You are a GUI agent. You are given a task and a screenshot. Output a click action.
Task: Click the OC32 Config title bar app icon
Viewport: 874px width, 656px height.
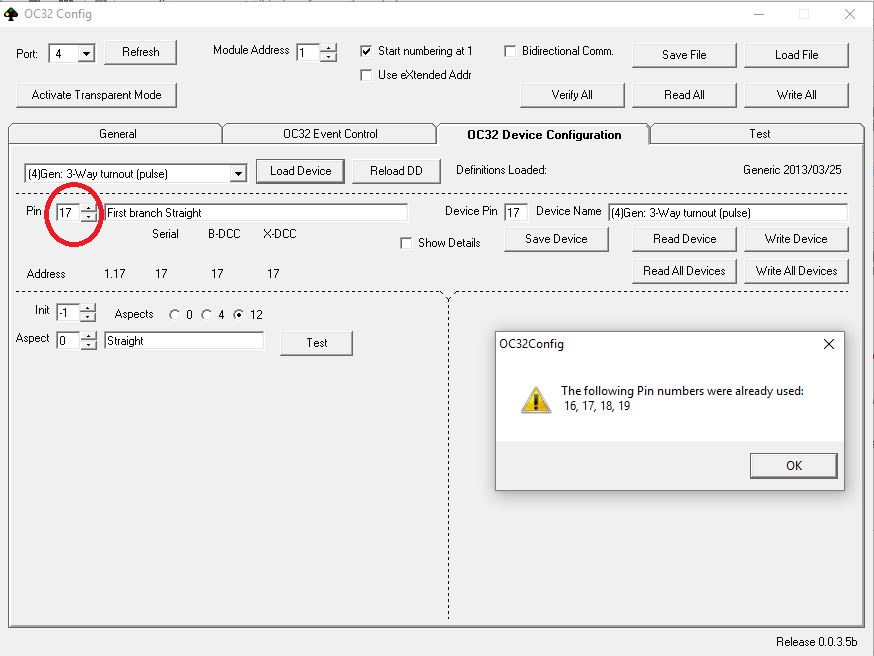click(12, 14)
